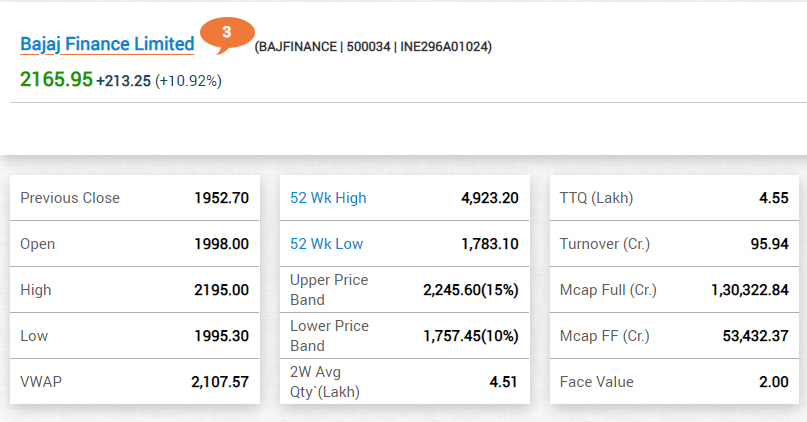
Task: Click the Mcap Full (Cr.) value 1,30,322.84
Action: [750, 290]
